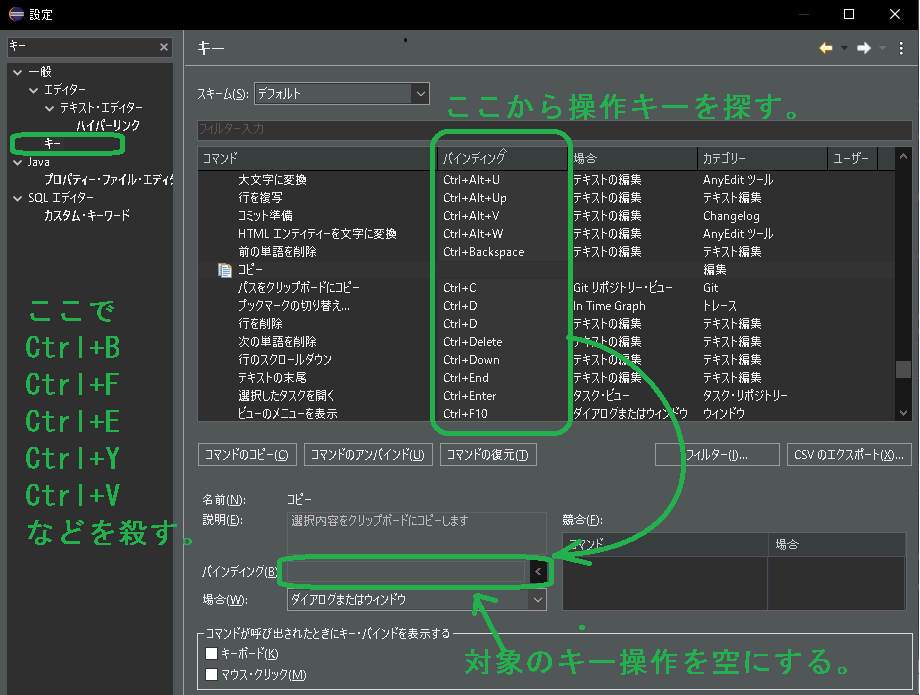
Task: Click the コマンドの復元(T) button
Action: point(488,455)
